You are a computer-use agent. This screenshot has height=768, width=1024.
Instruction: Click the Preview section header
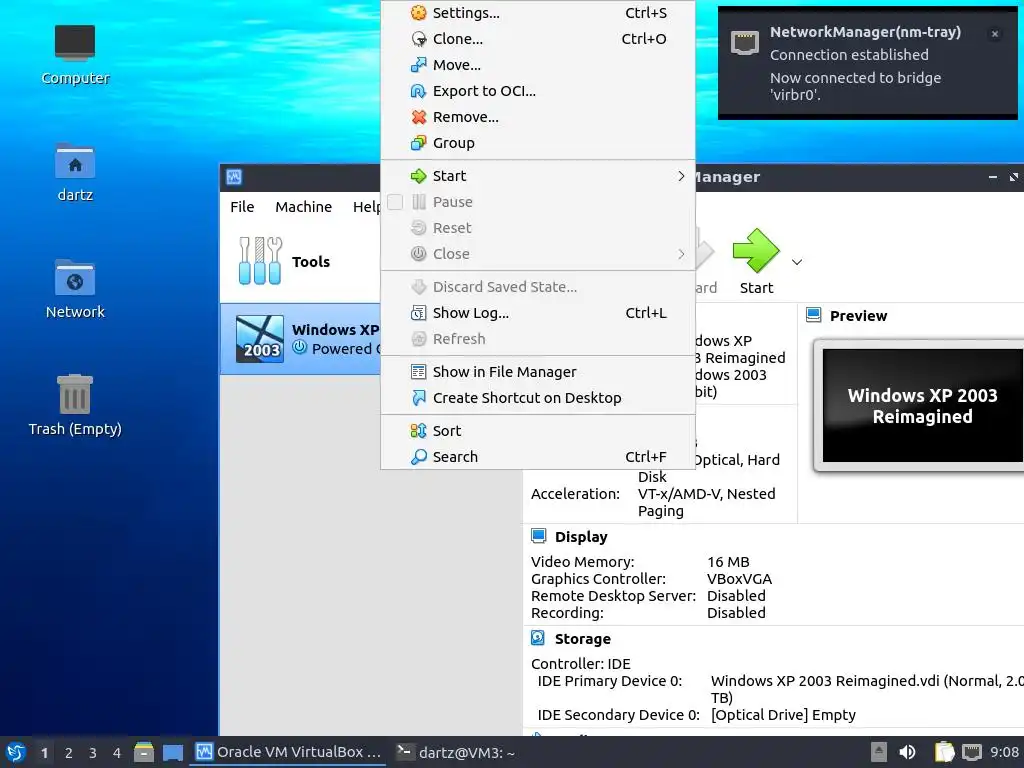pos(858,316)
